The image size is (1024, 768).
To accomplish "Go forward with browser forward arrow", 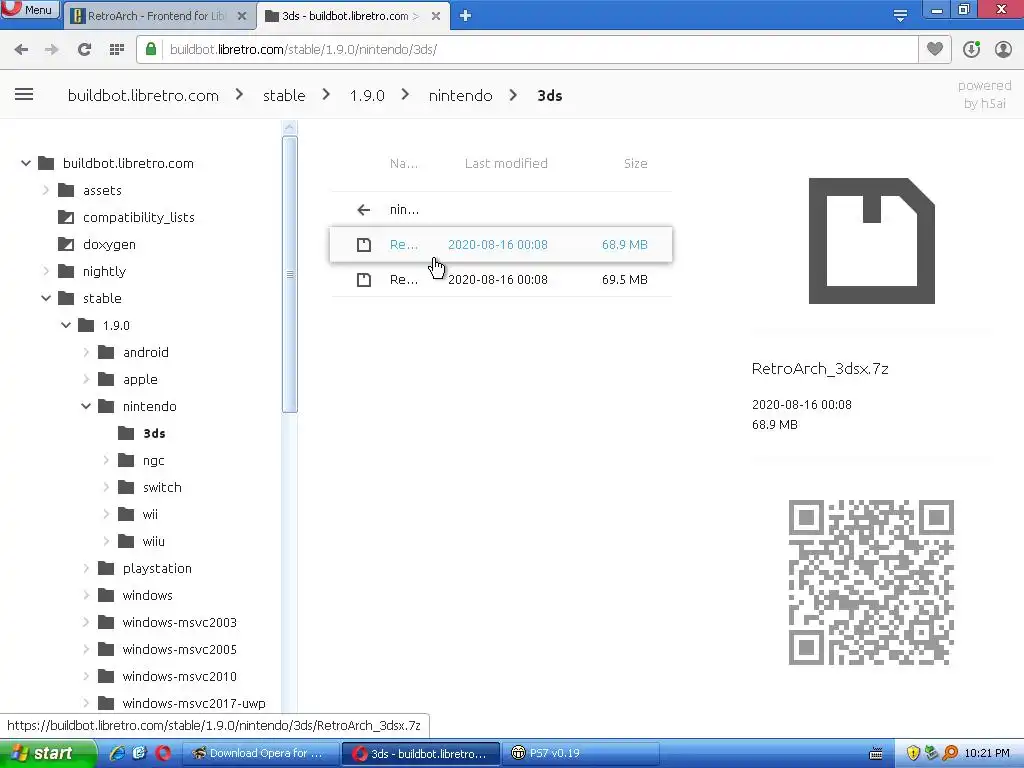I will click(x=52, y=49).
